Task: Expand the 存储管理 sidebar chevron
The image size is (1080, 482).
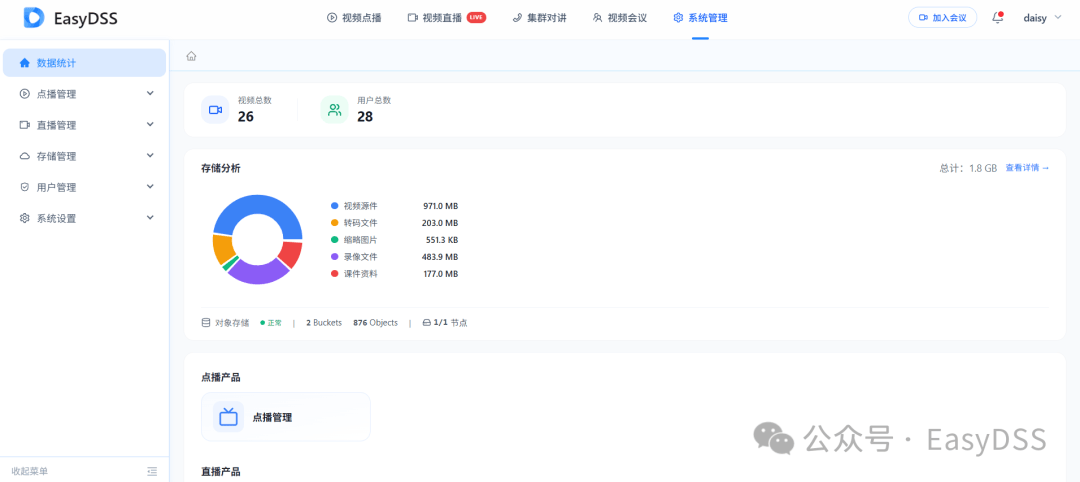Action: [150, 156]
